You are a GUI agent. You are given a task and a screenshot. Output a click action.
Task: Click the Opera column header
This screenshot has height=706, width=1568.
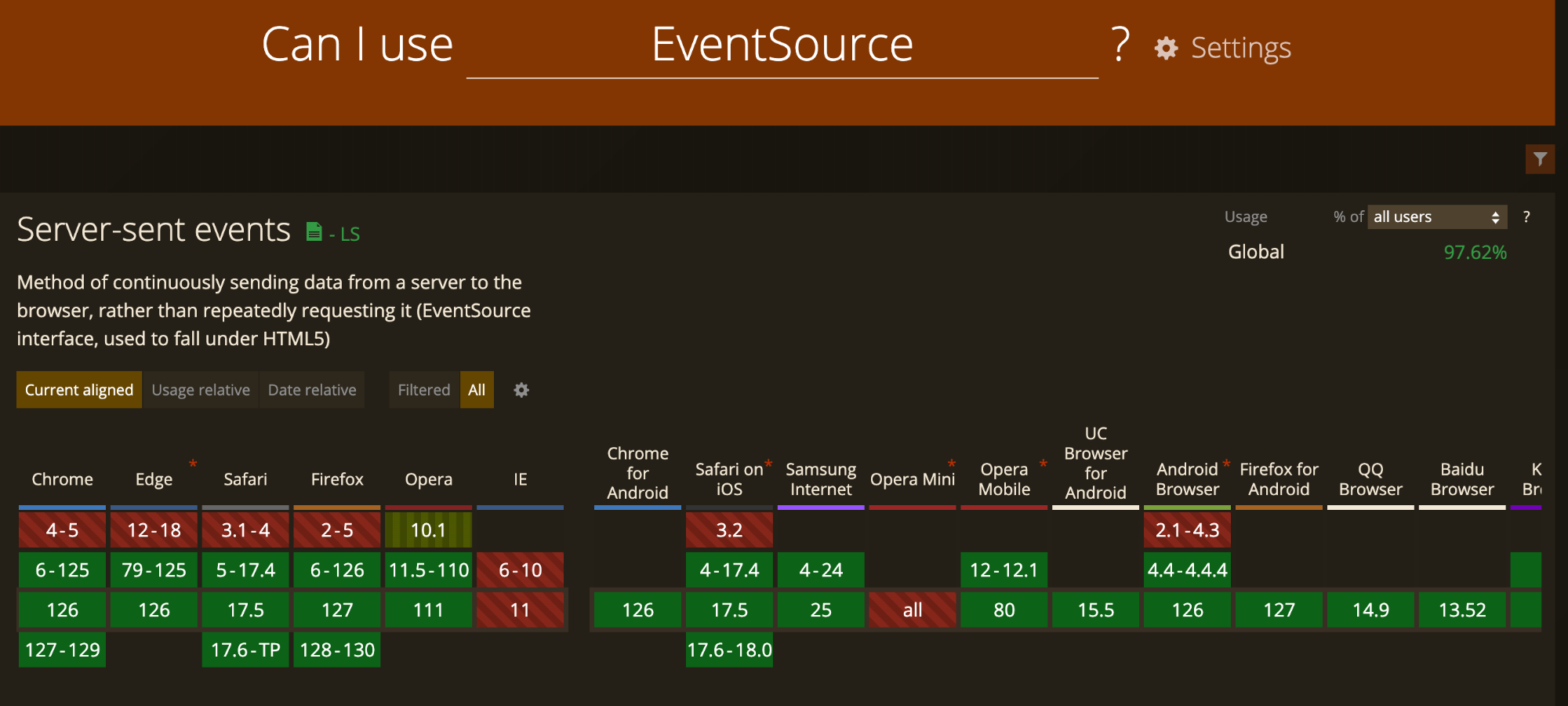[429, 479]
